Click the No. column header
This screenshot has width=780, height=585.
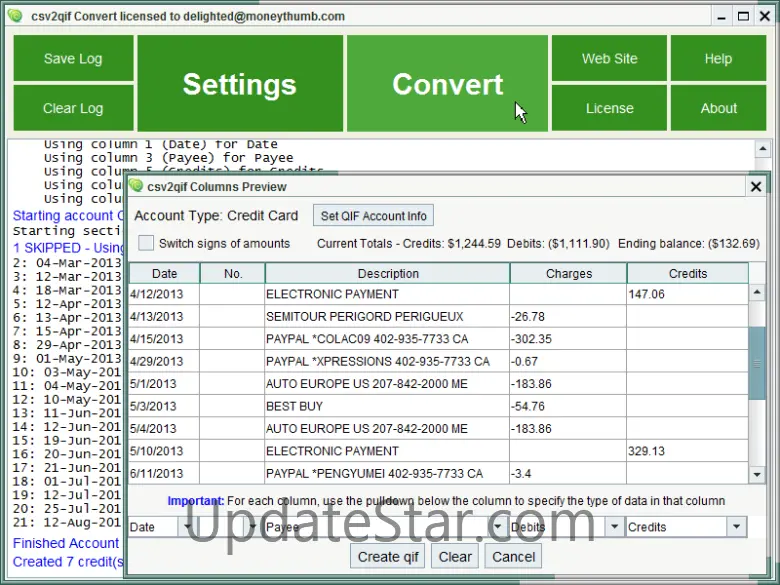[233, 274]
